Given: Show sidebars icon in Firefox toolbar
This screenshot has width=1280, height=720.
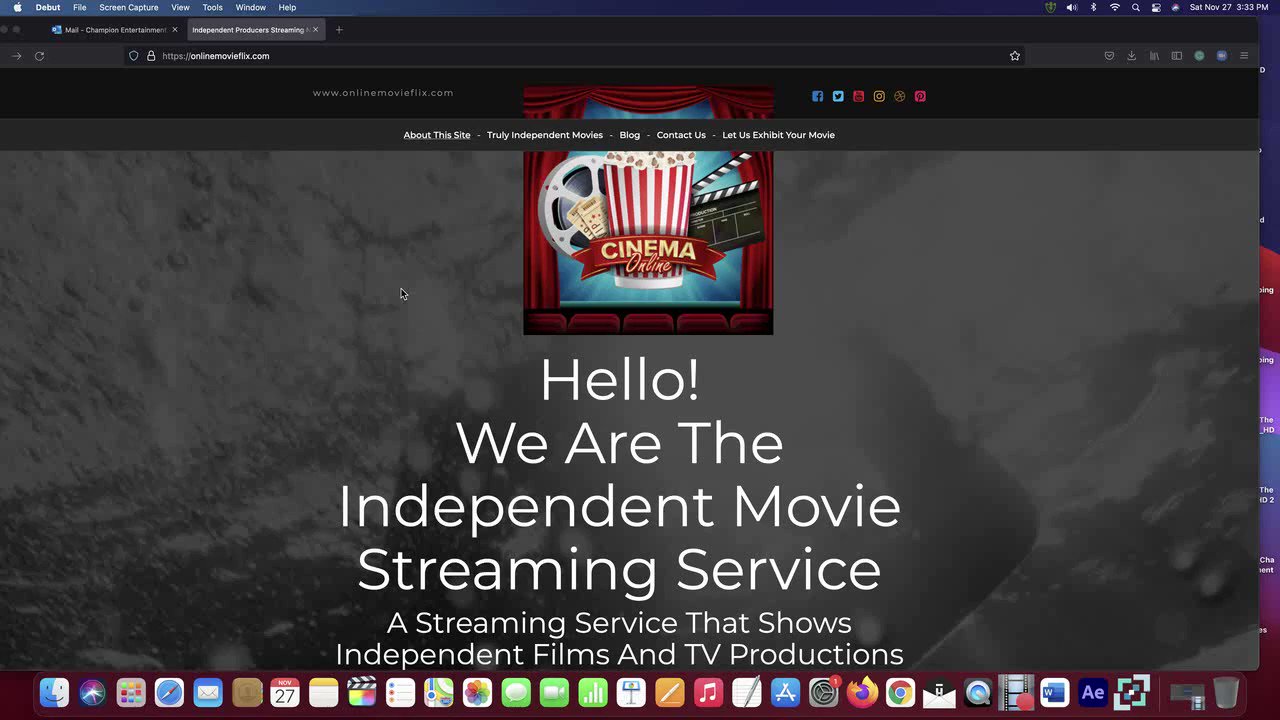Looking at the screenshot, I should [x=1177, y=56].
